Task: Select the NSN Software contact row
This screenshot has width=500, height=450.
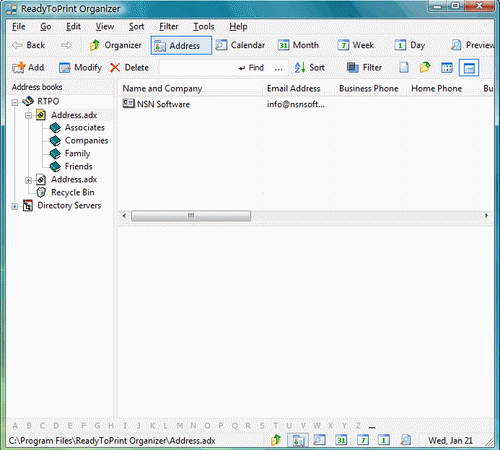Action: [x=305, y=104]
